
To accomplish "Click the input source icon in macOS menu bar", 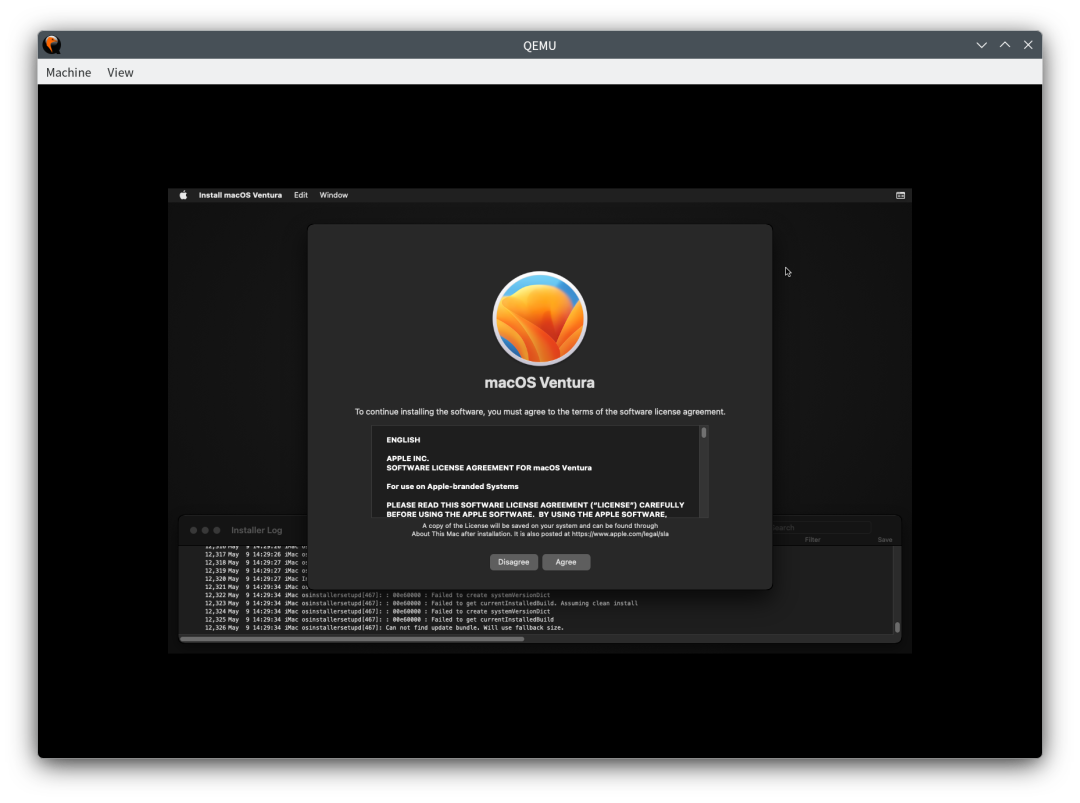I will click(900, 196).
